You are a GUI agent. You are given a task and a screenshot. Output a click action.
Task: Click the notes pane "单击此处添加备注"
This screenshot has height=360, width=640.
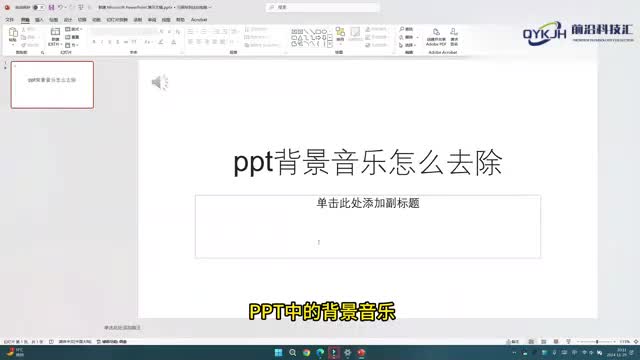pyautogui.click(x=122, y=328)
